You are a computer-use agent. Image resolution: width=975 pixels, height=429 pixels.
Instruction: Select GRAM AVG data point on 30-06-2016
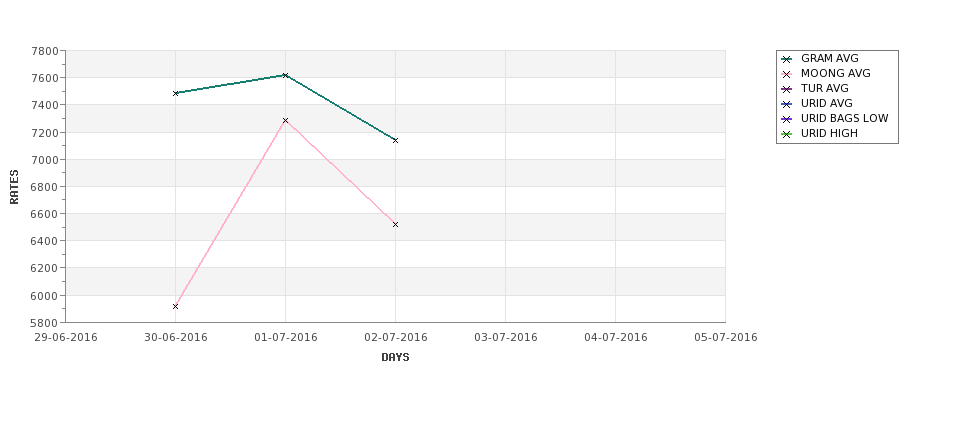[x=175, y=93]
